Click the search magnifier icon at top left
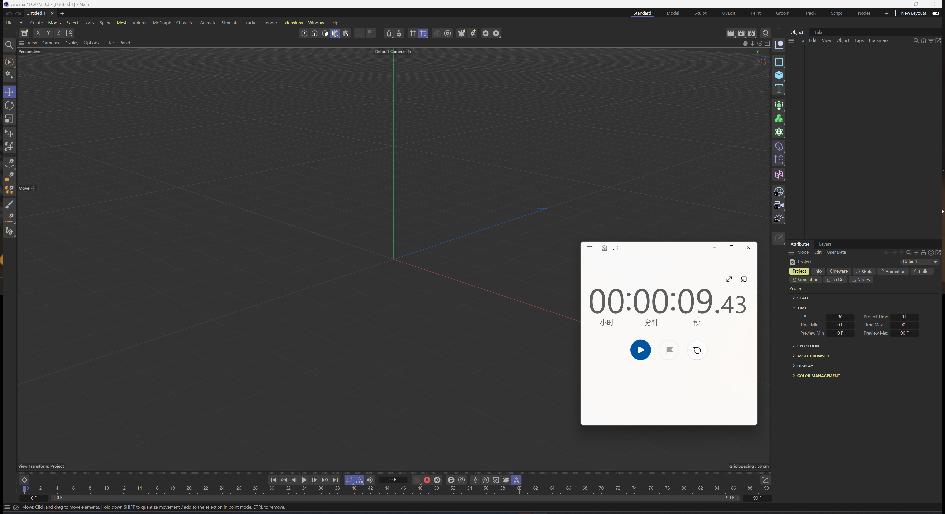Screen dimensions: 945x514 pyautogui.click(x=9, y=45)
